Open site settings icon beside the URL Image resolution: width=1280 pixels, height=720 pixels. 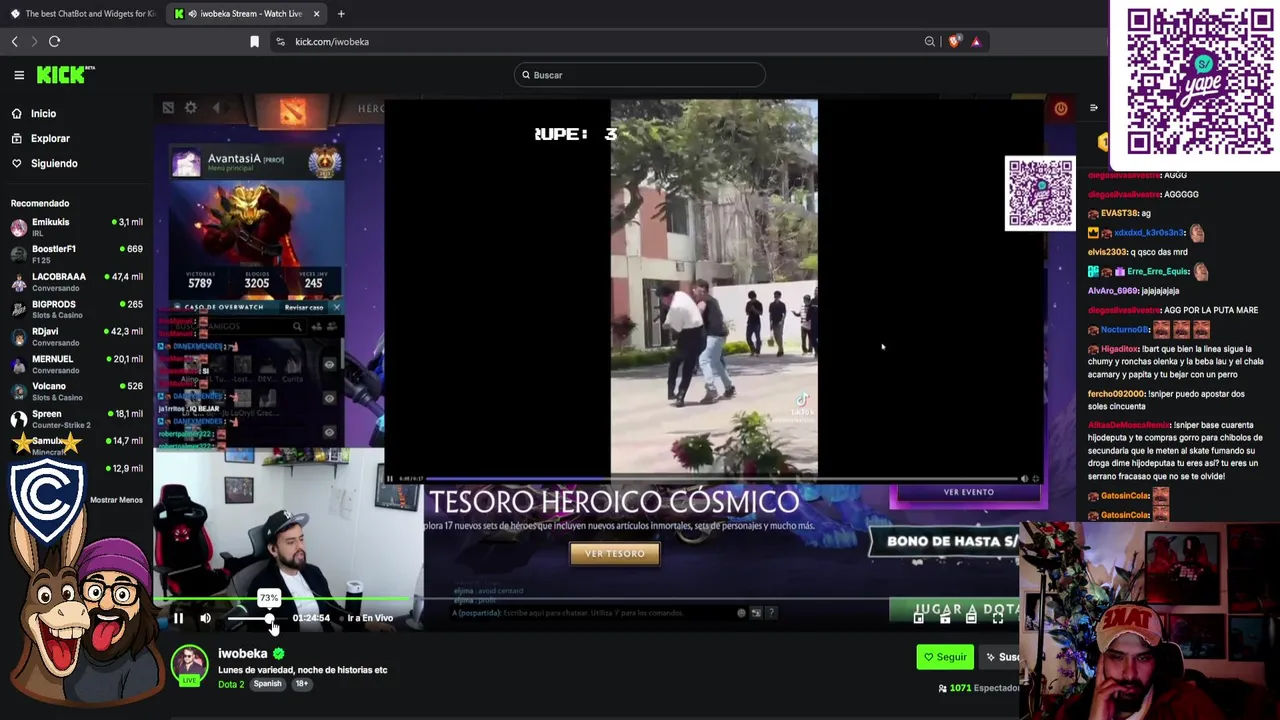280,41
